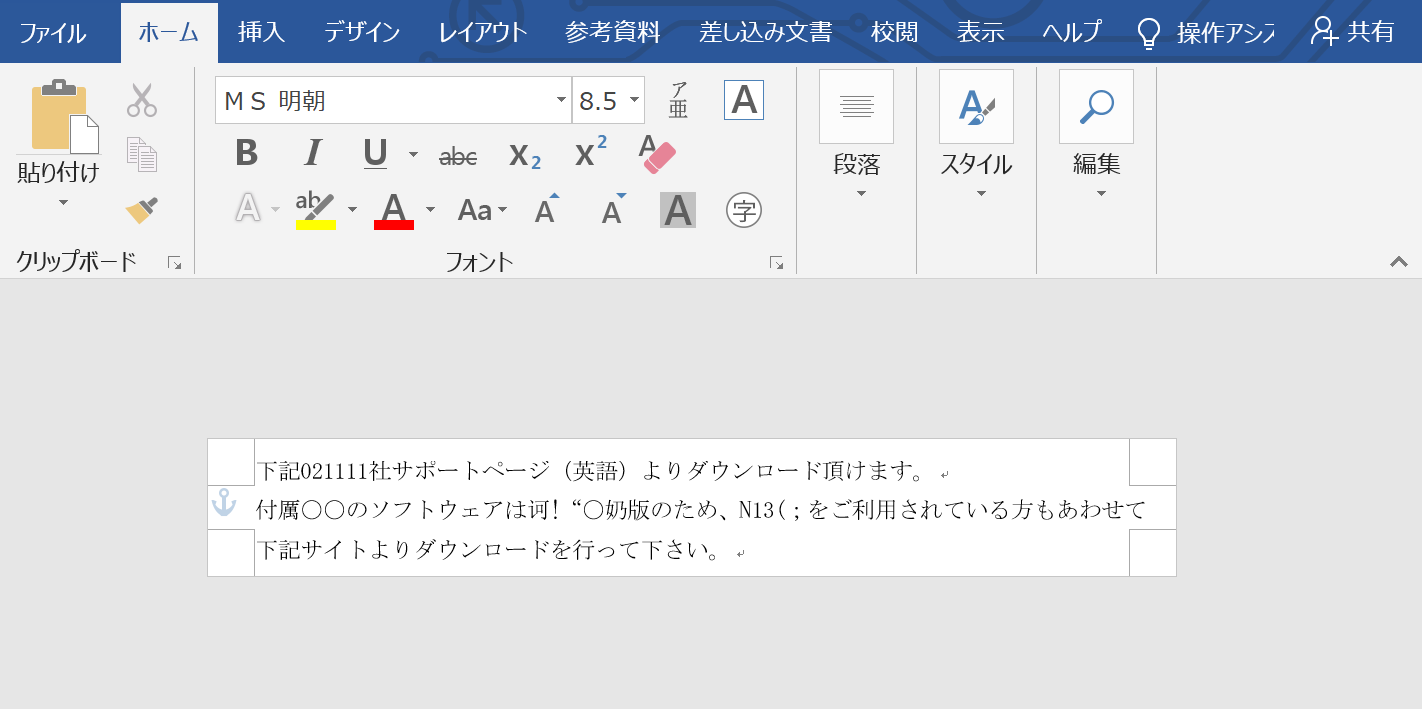The height and width of the screenshot is (709, 1422).
Task: Clear all formatting with eraser icon
Action: [658, 154]
